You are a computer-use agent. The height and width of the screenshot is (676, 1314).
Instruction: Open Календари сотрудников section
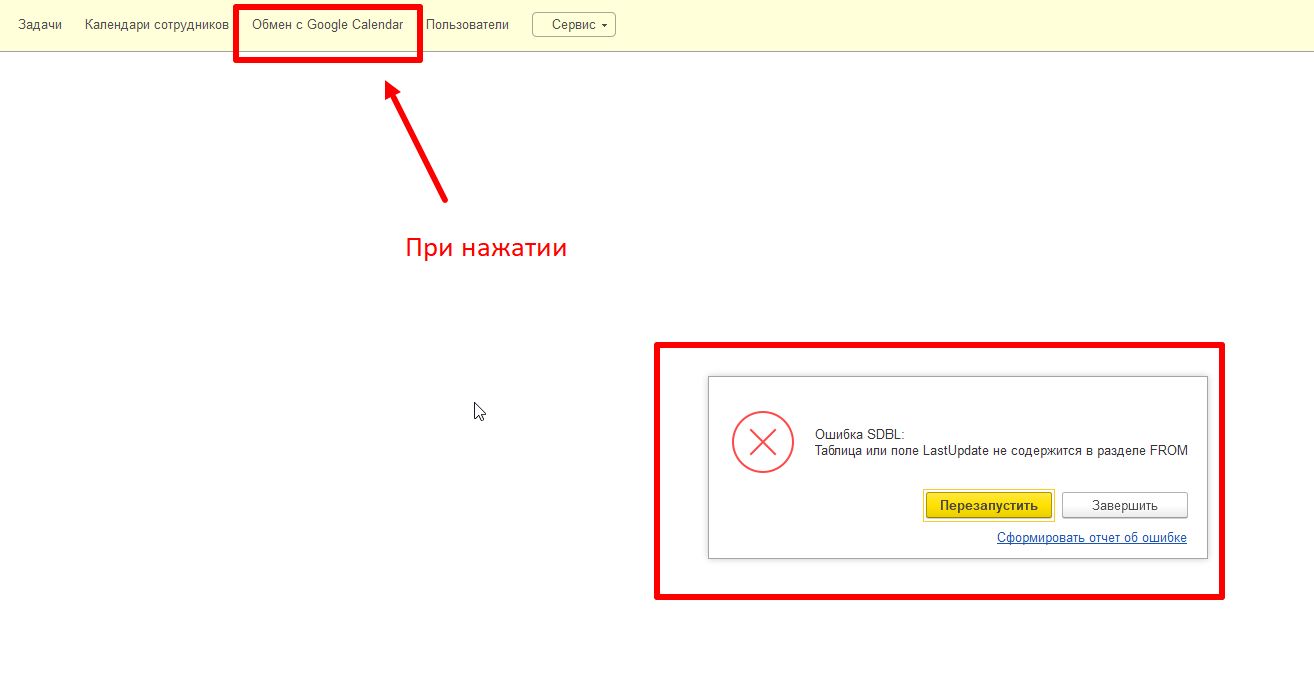coord(157,25)
